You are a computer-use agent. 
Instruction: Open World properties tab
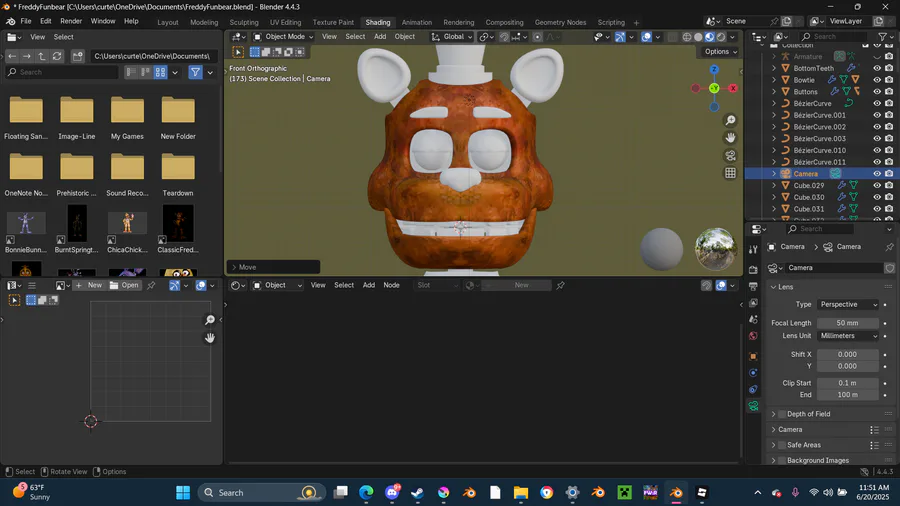click(753, 336)
